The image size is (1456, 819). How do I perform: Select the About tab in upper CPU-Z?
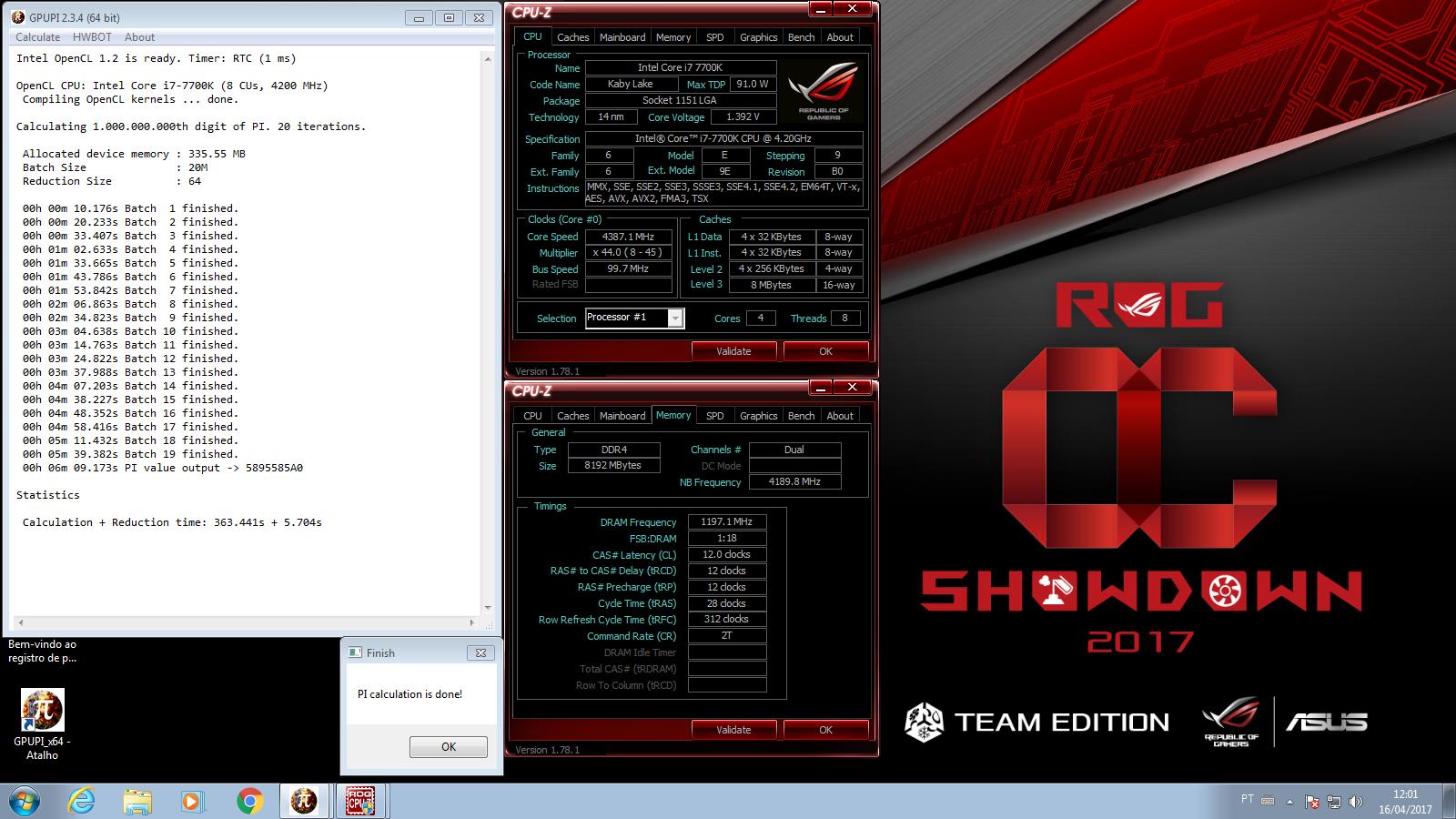point(840,37)
